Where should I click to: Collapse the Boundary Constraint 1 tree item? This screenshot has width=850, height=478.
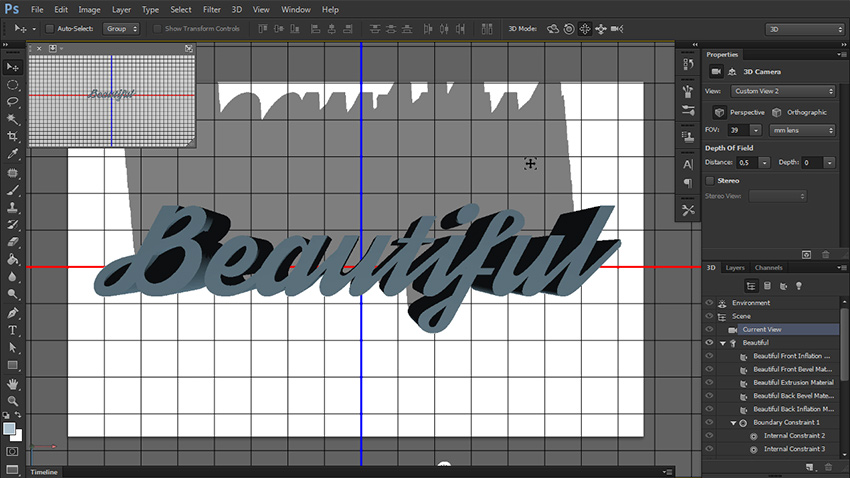point(734,423)
